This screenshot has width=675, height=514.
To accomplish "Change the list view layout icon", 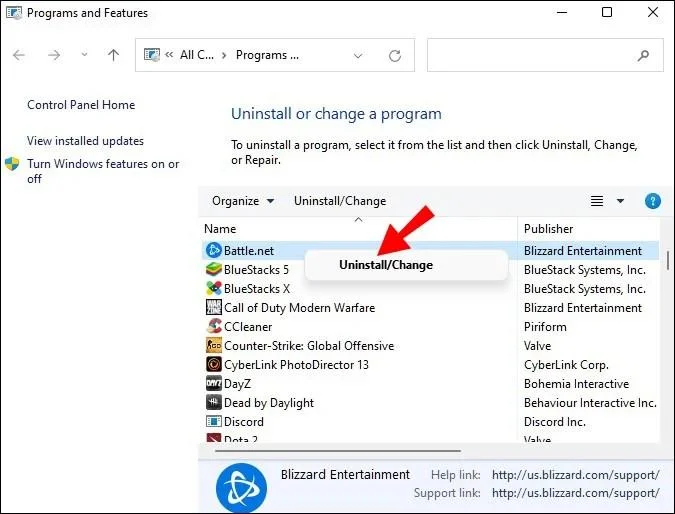I will pyautogui.click(x=597, y=201).
